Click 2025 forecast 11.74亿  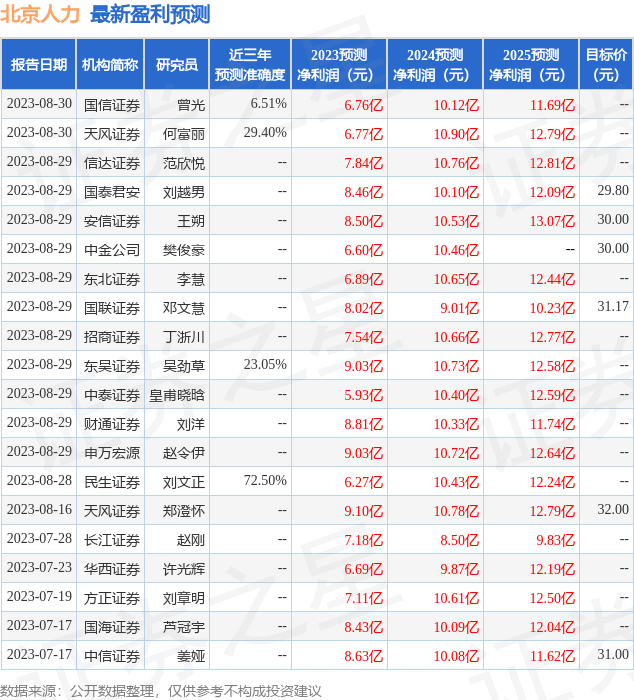pyautogui.click(x=552, y=425)
